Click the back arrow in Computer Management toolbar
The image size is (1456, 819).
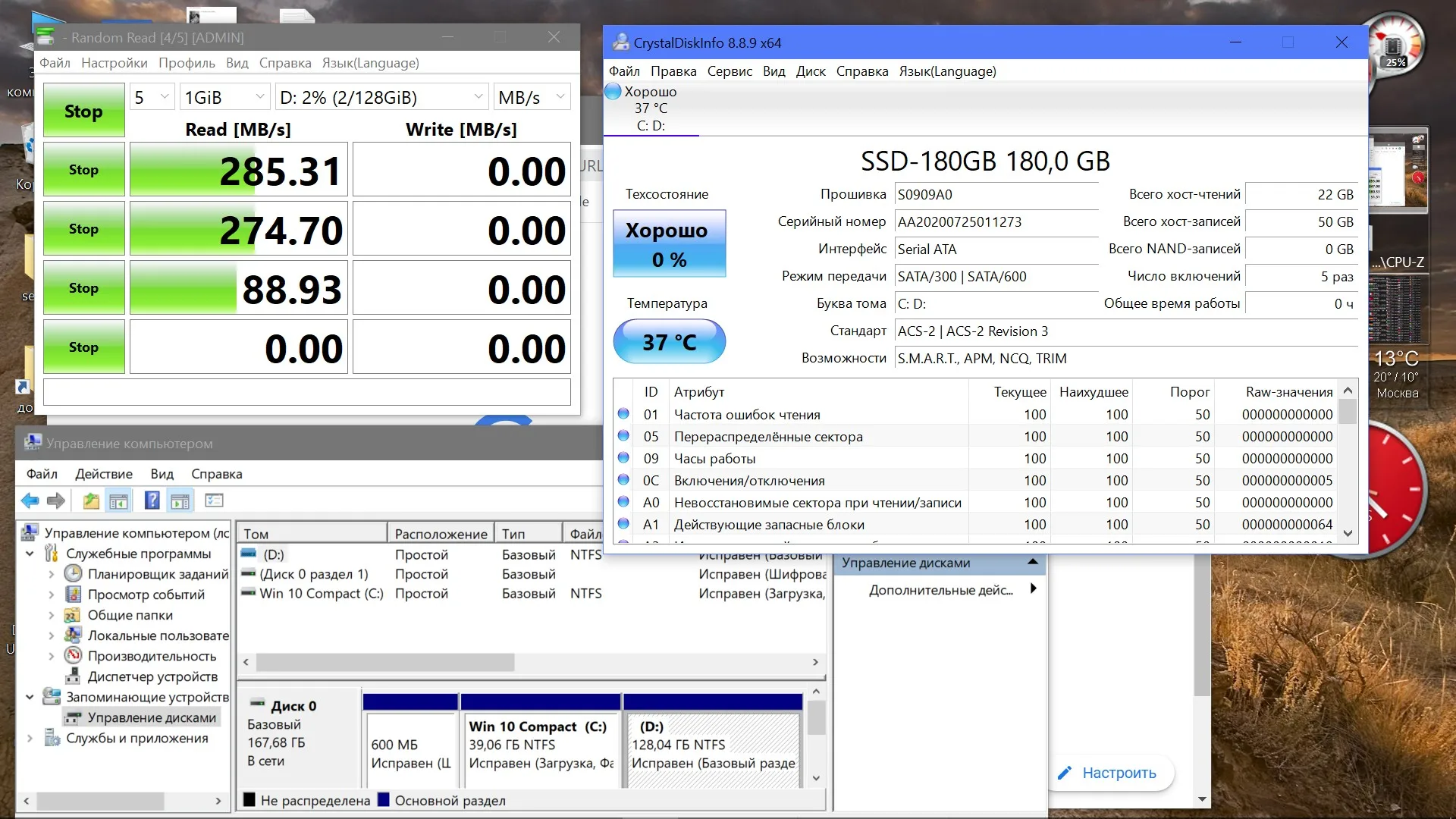click(x=30, y=500)
